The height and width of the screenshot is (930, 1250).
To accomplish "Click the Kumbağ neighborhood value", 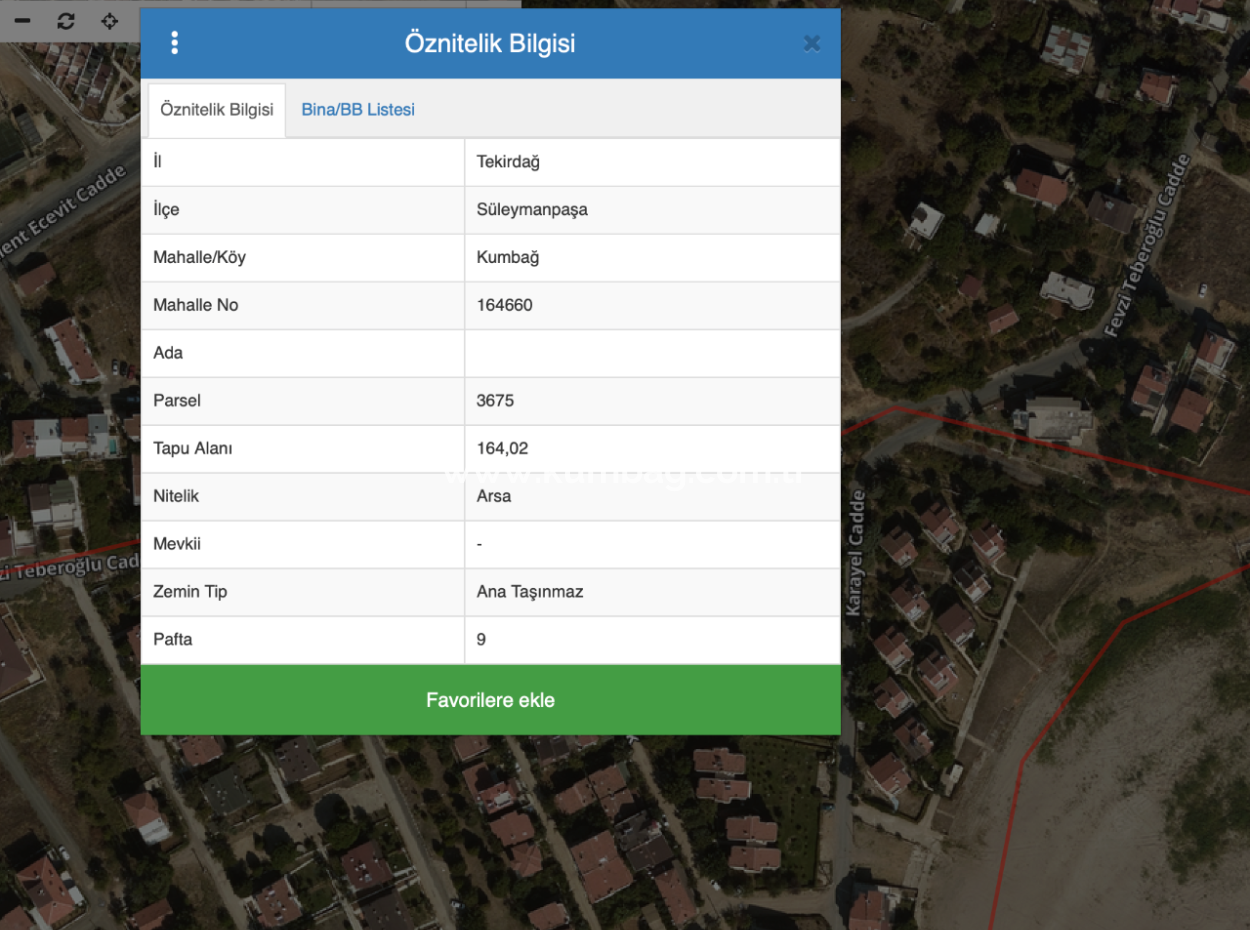I will 508,258.
